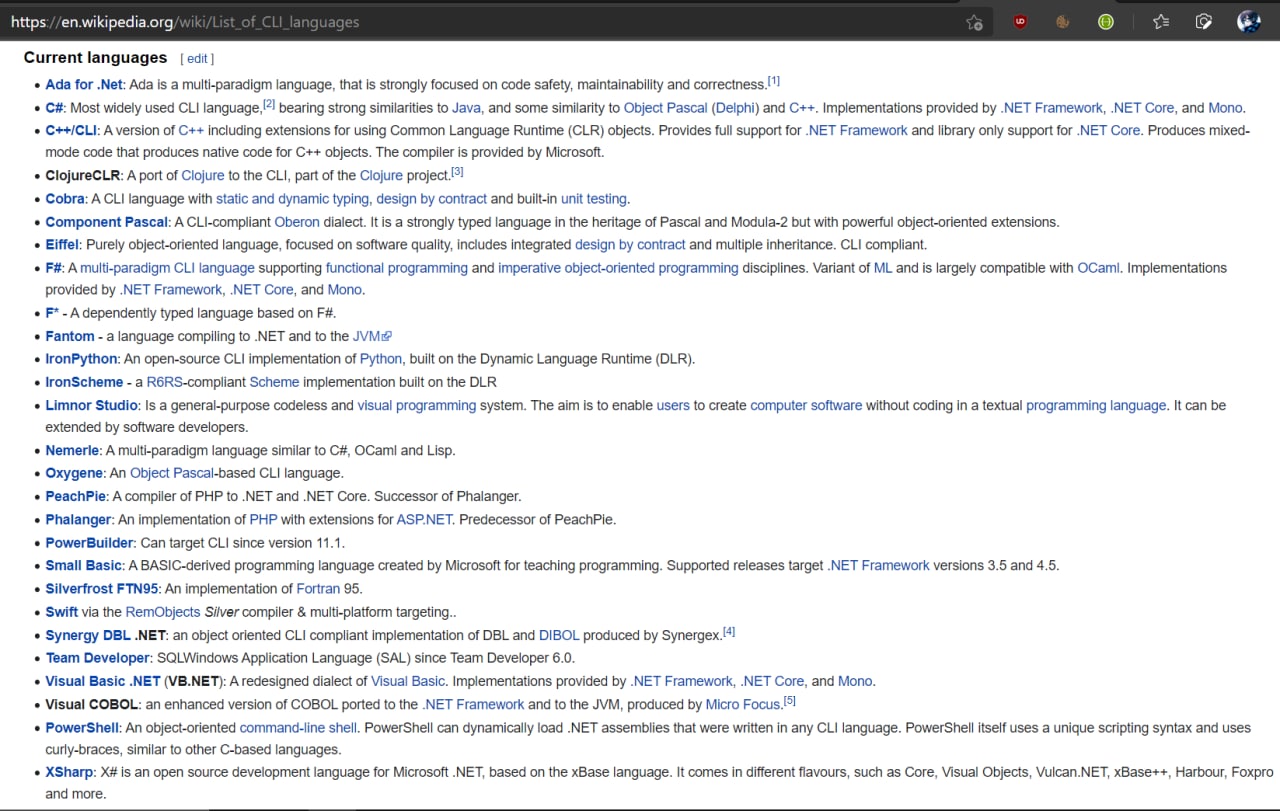Edit the Current languages section
Screen dimensions: 1280x811
point(197,59)
